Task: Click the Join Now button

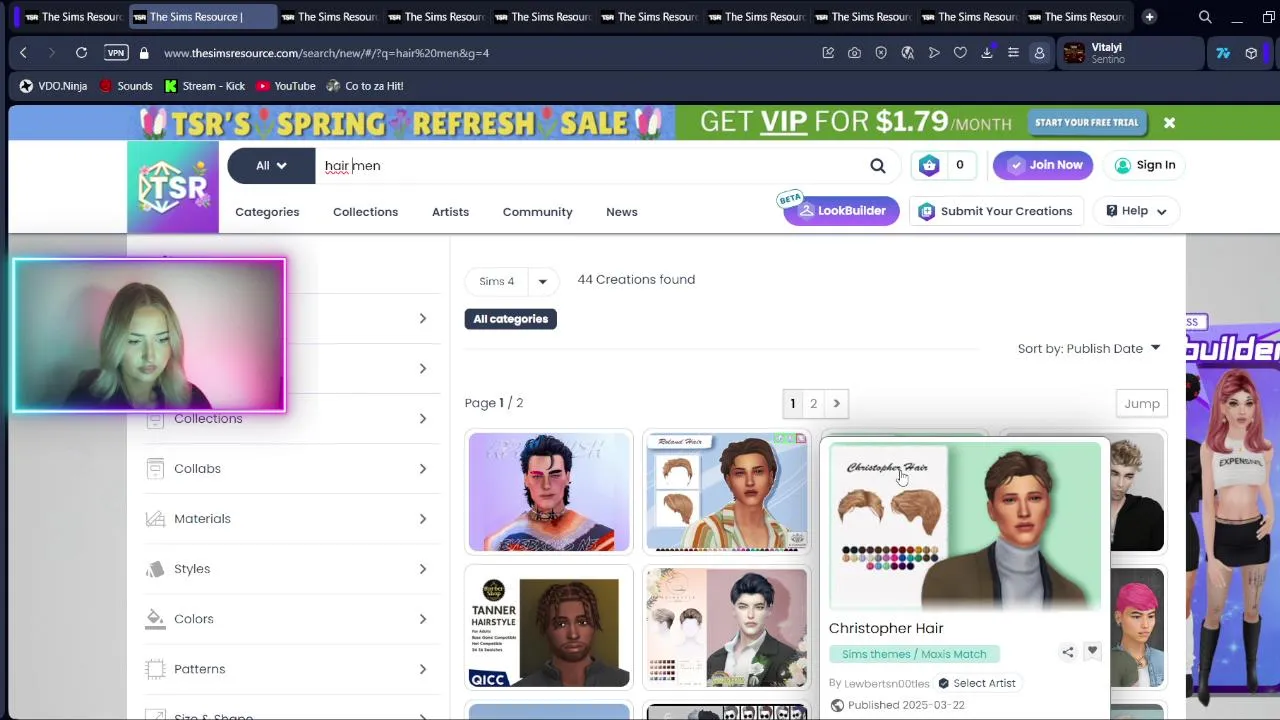Action: coord(1043,165)
